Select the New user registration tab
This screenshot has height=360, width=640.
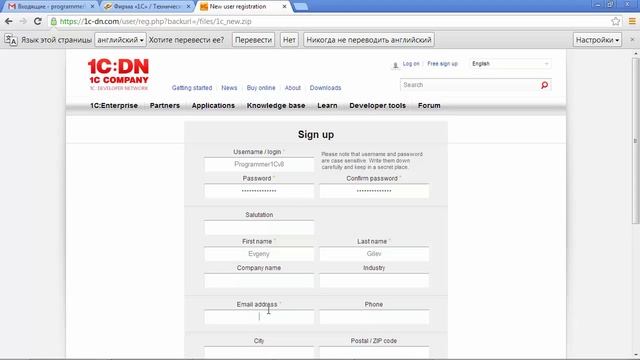click(243, 7)
